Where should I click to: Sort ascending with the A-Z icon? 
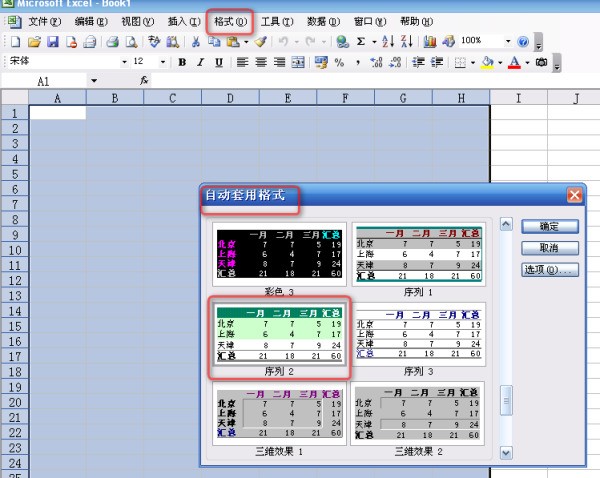tap(388, 41)
